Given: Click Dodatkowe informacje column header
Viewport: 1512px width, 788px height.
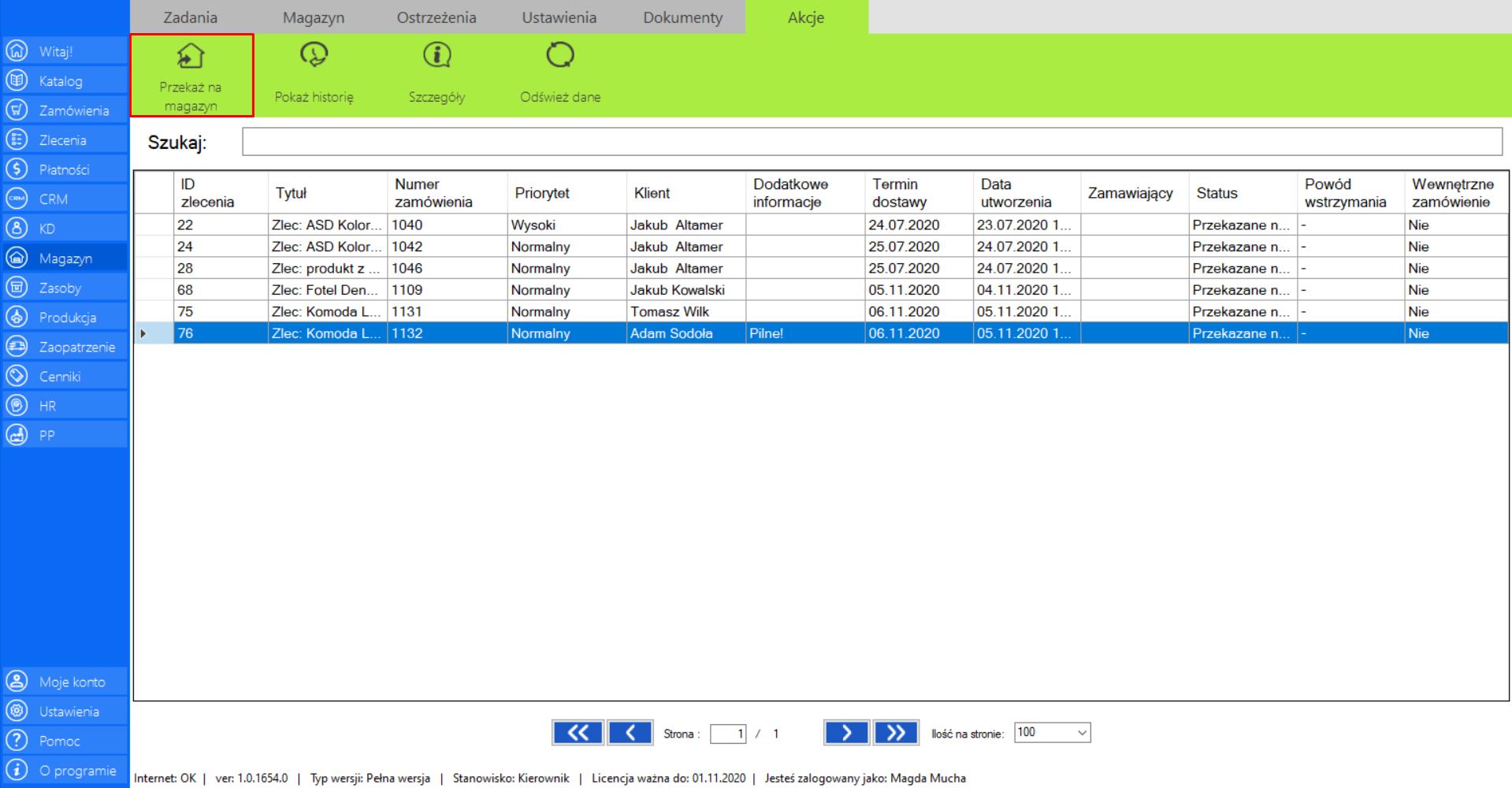Looking at the screenshot, I should [x=805, y=193].
